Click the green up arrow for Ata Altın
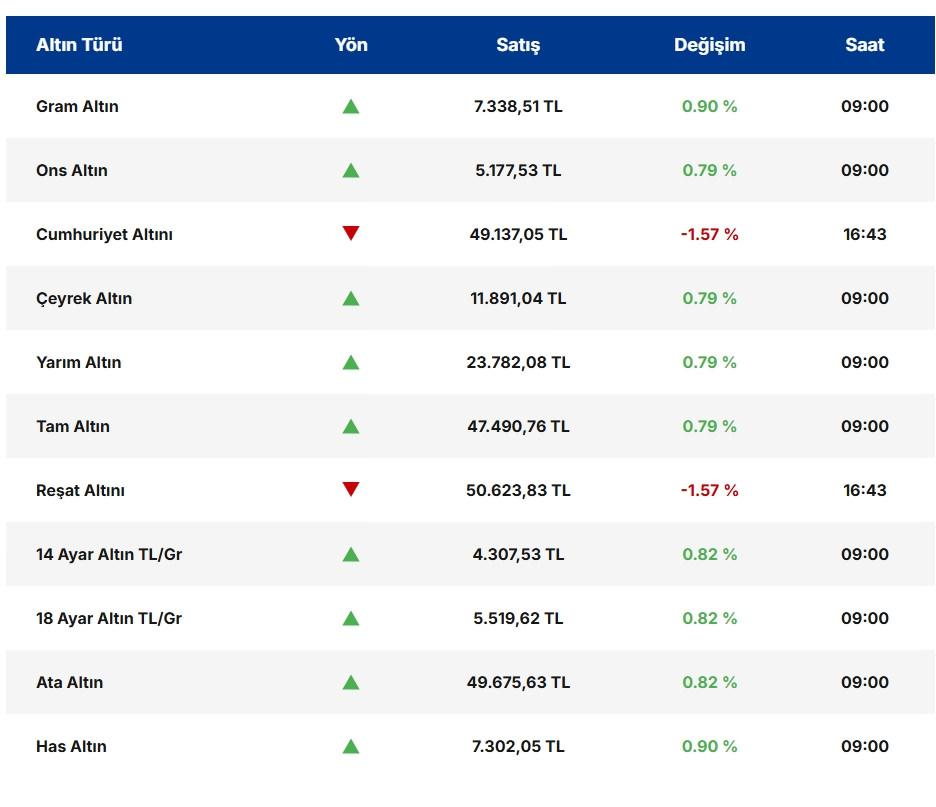 pyautogui.click(x=350, y=682)
